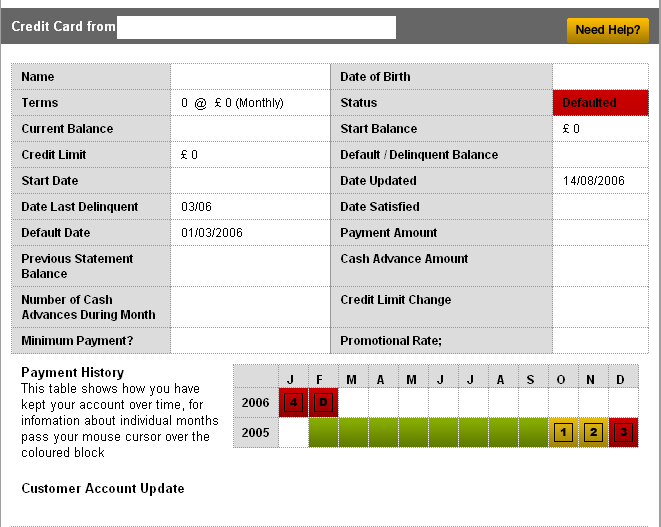Click the Date Updated value 14/08/2006
661x527 pixels.
(593, 181)
